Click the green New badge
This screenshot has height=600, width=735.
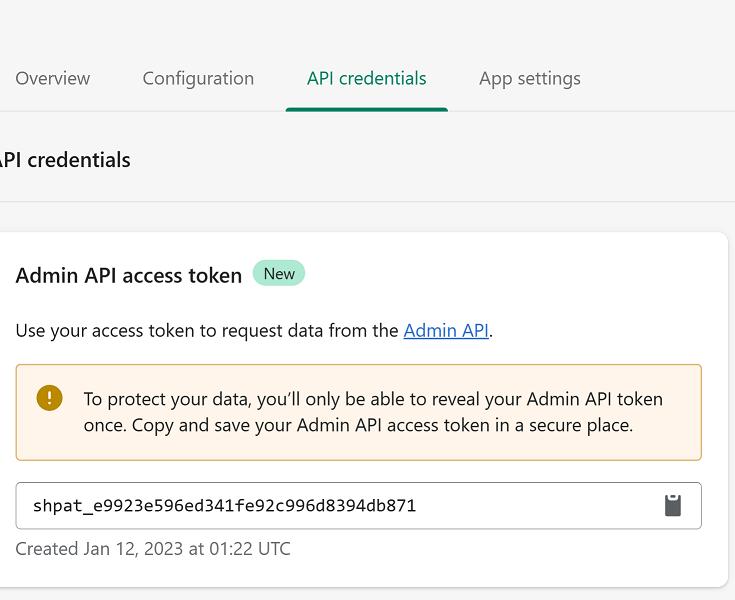tap(279, 274)
